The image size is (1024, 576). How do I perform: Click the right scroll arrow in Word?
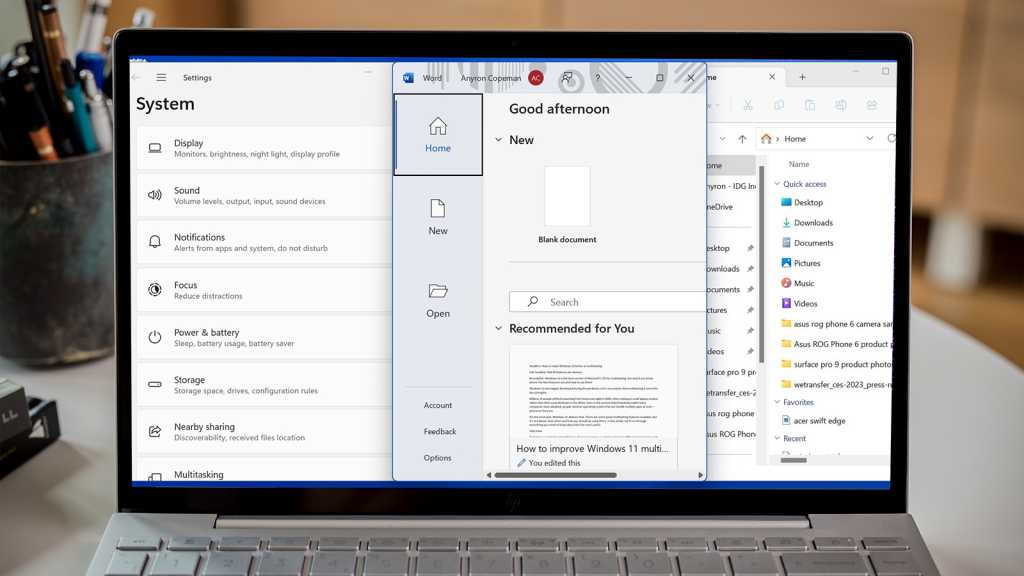pyautogui.click(x=701, y=475)
